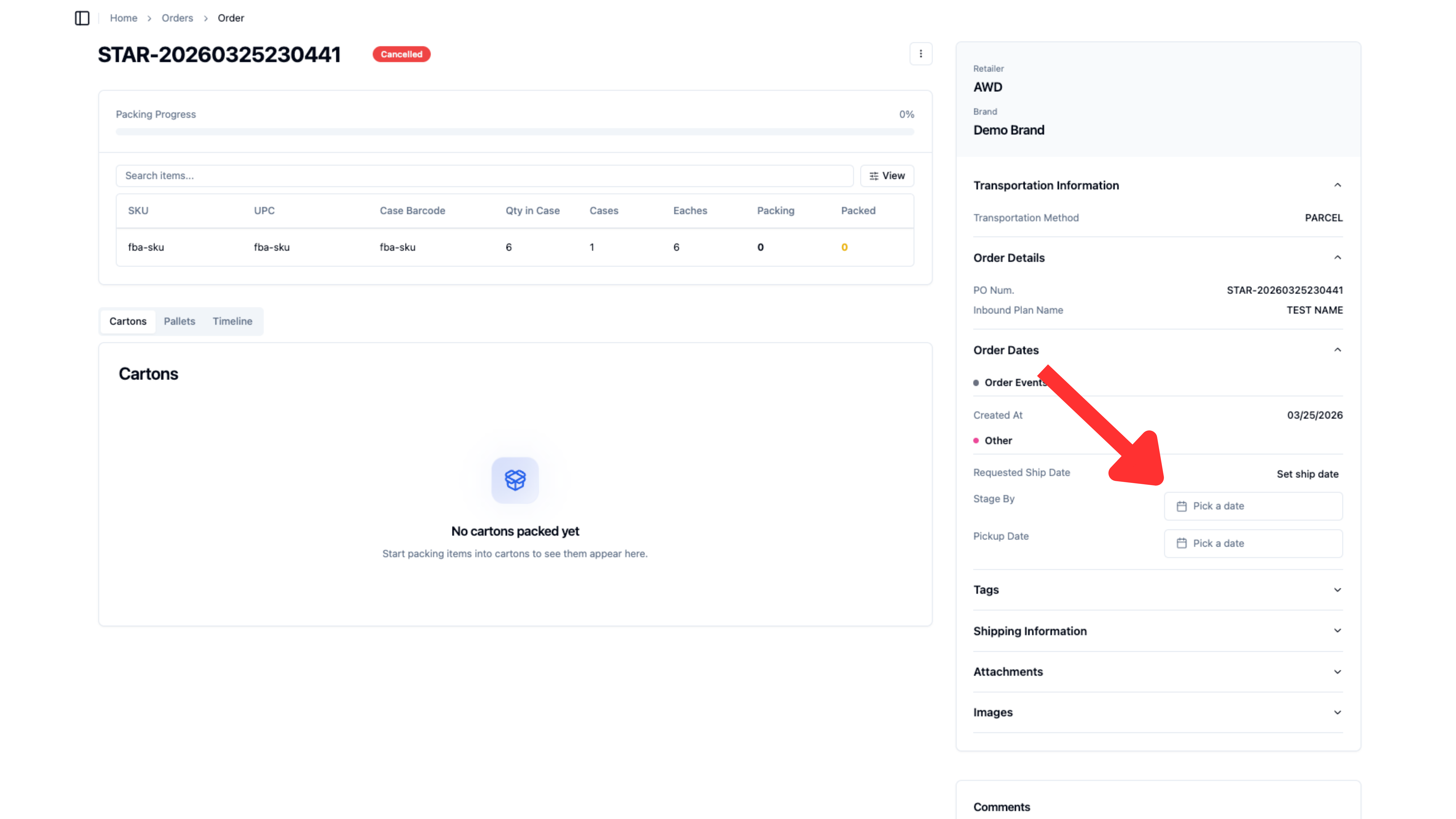Click the Pickup Date calendar icon
This screenshot has height=819, width=1456.
(1181, 543)
